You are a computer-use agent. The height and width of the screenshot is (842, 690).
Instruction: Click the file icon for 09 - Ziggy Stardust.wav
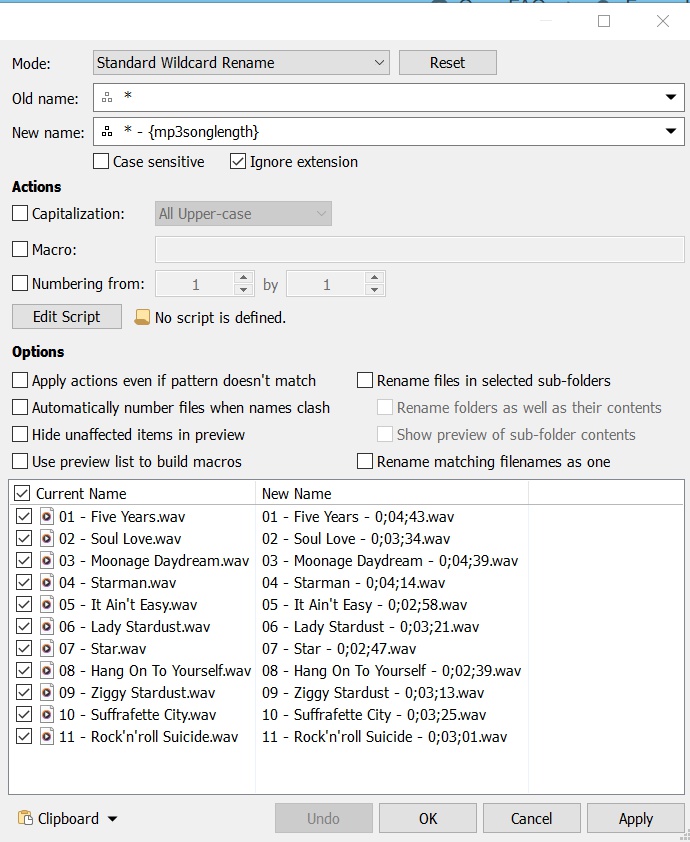point(47,693)
